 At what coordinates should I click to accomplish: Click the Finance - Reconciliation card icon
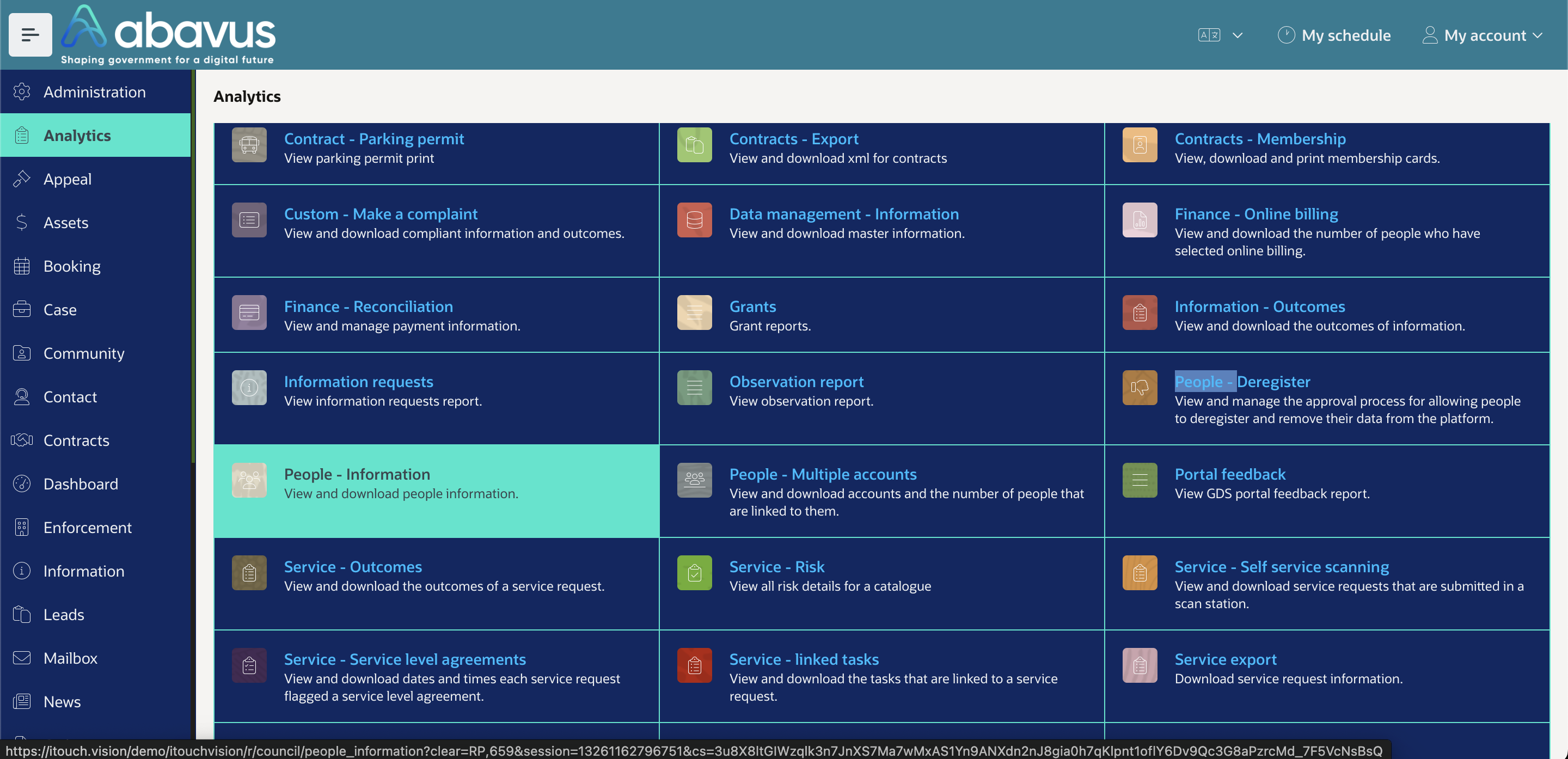[x=249, y=312]
